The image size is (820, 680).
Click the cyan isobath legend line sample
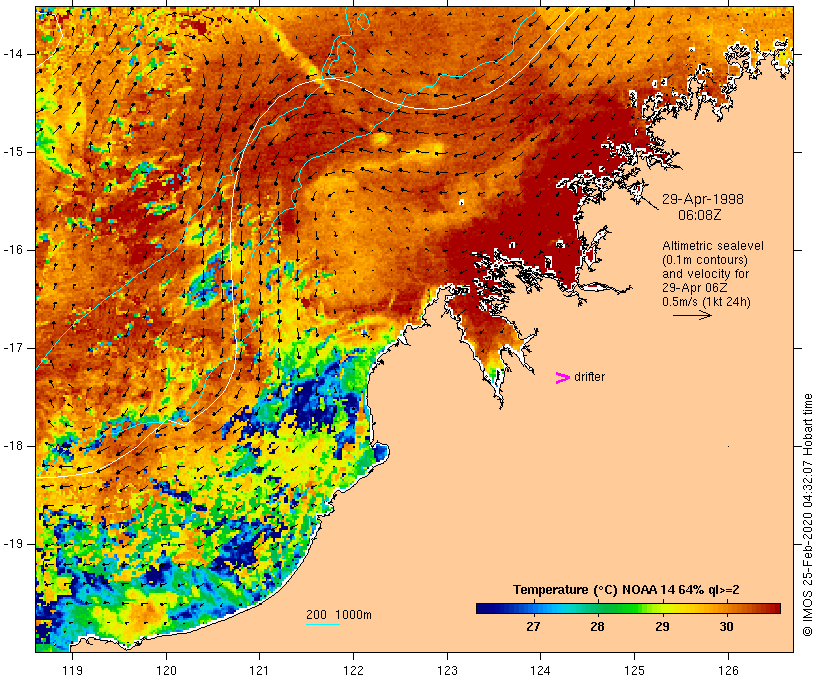coord(323,624)
